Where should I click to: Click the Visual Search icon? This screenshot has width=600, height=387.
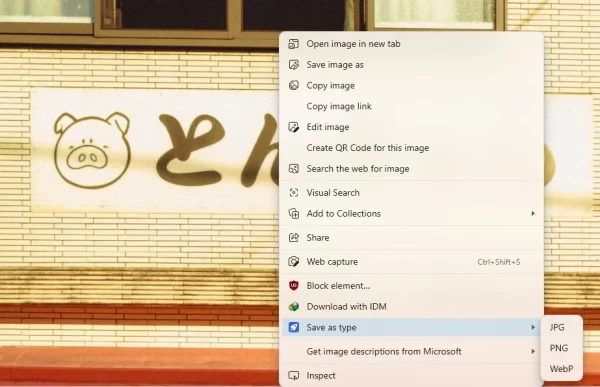[293, 193]
